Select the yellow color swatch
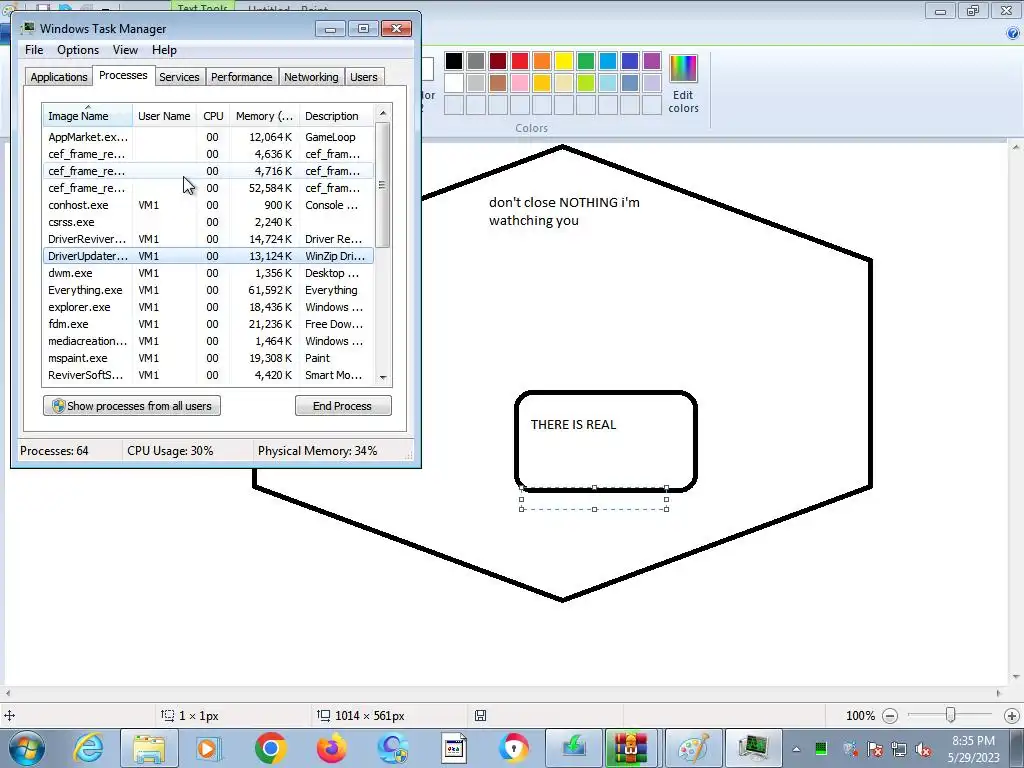 coord(564,61)
